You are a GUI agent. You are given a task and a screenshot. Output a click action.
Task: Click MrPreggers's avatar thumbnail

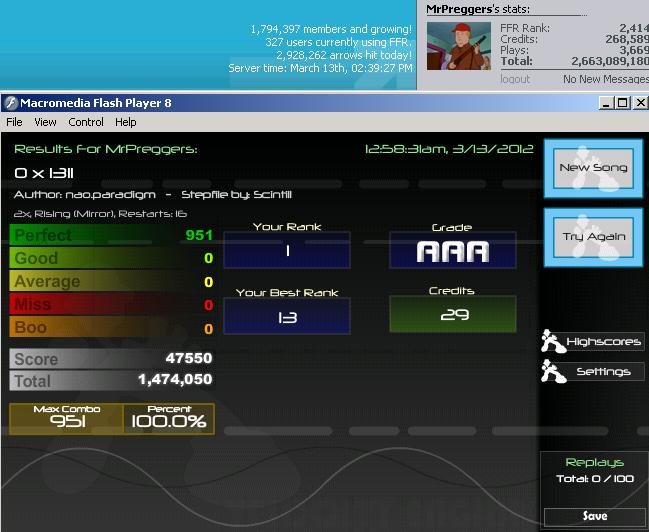coord(459,46)
